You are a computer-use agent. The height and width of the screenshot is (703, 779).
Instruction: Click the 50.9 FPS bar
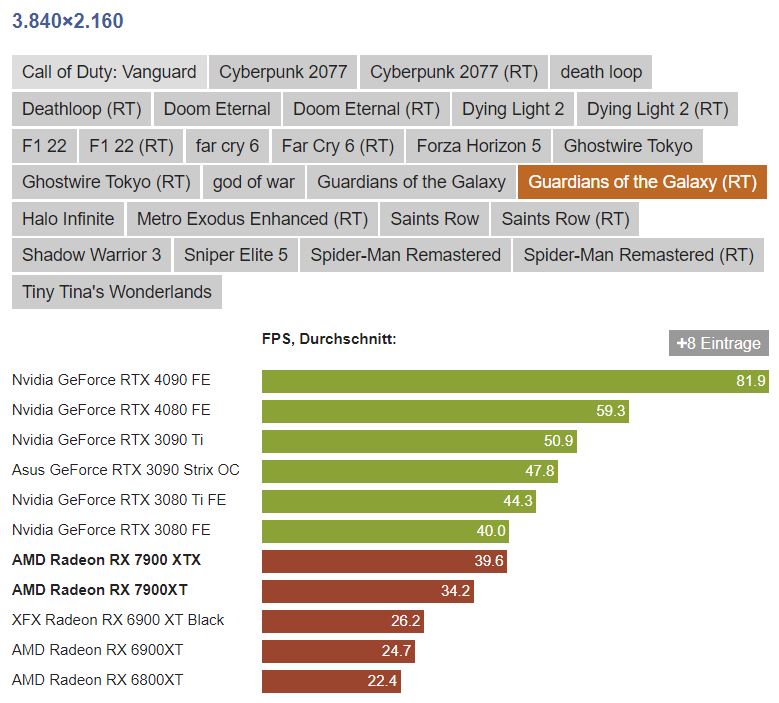[419, 441]
